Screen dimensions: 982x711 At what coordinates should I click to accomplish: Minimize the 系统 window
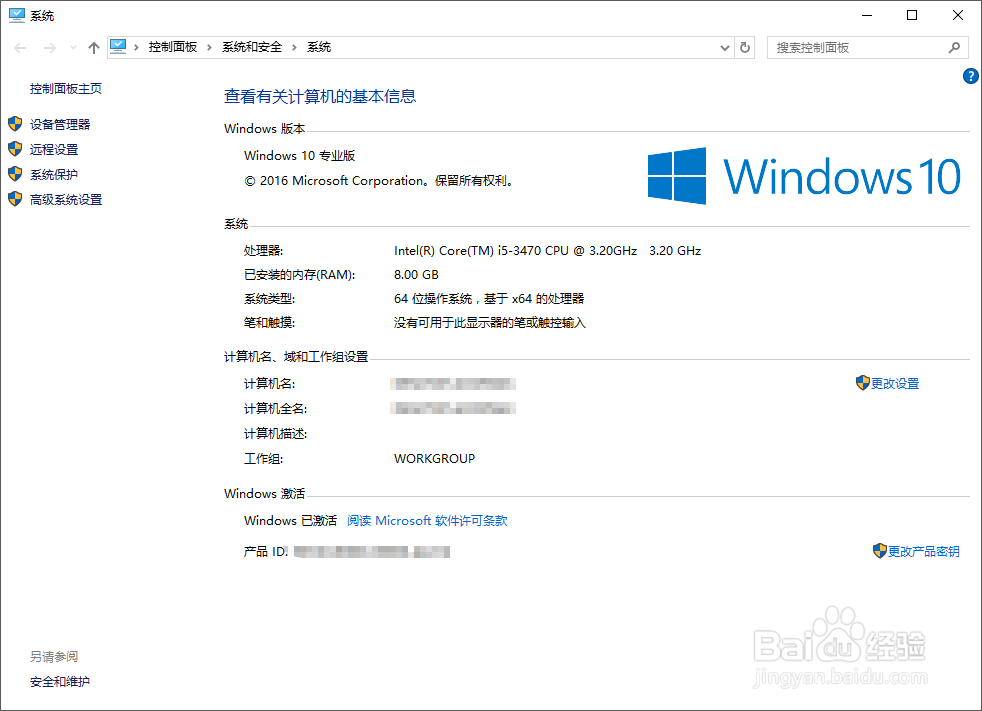click(x=867, y=16)
